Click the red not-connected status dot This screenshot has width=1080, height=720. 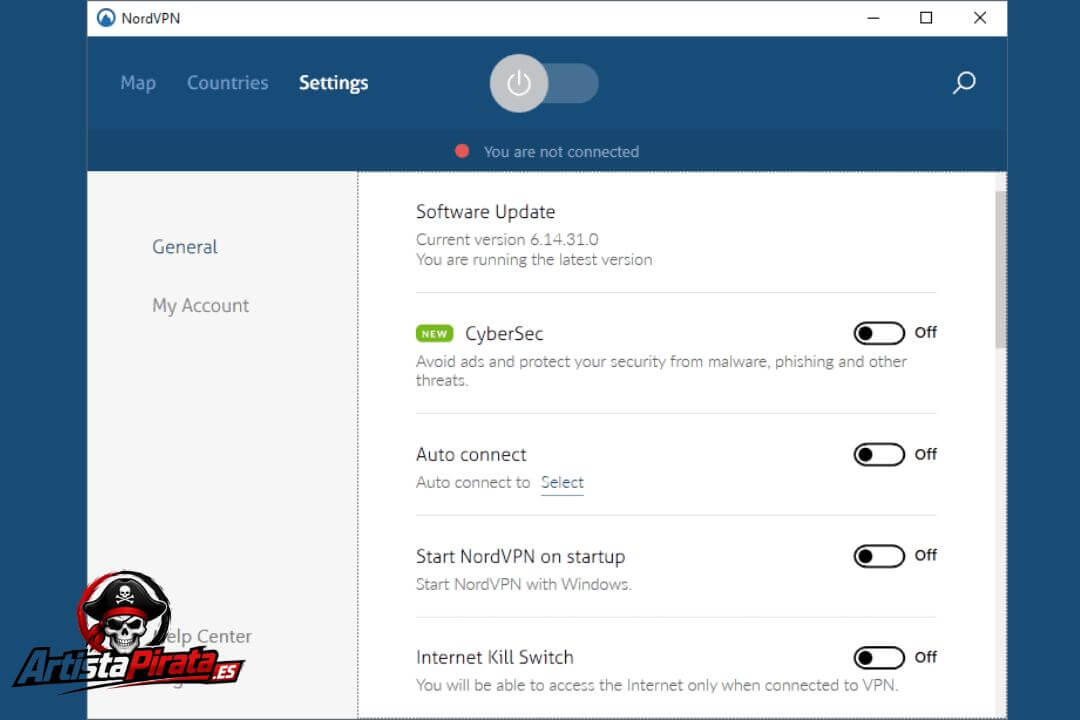click(x=462, y=151)
